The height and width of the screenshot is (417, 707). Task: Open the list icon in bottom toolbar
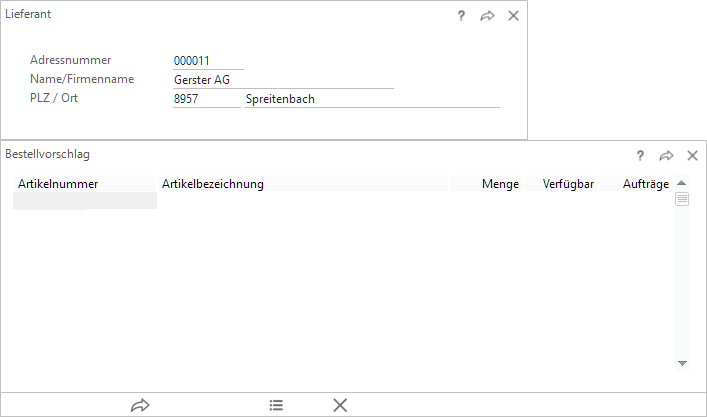[276, 405]
